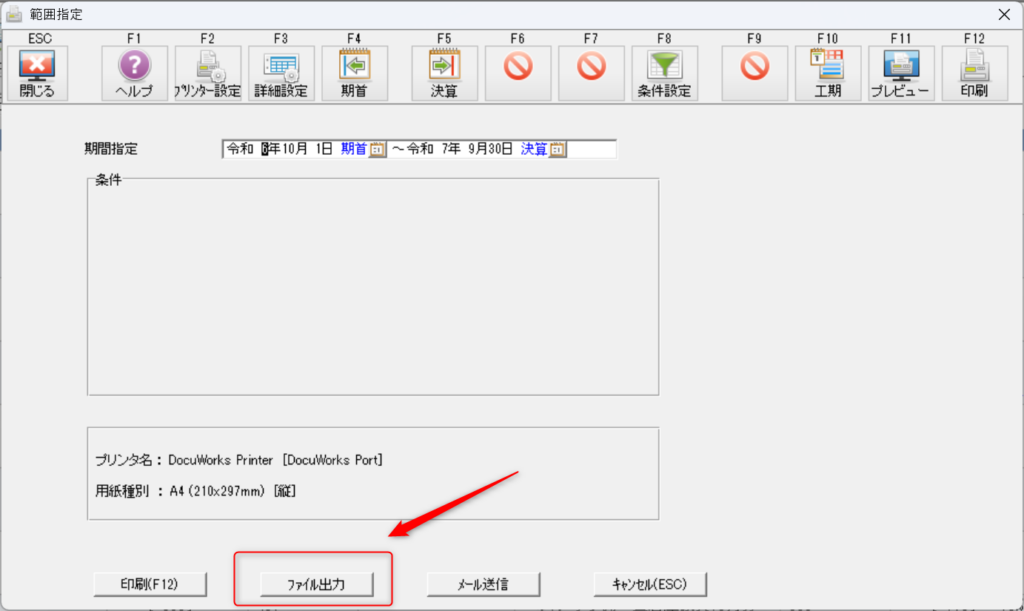Show プレビュー using the F11 monitor icon

(901, 73)
